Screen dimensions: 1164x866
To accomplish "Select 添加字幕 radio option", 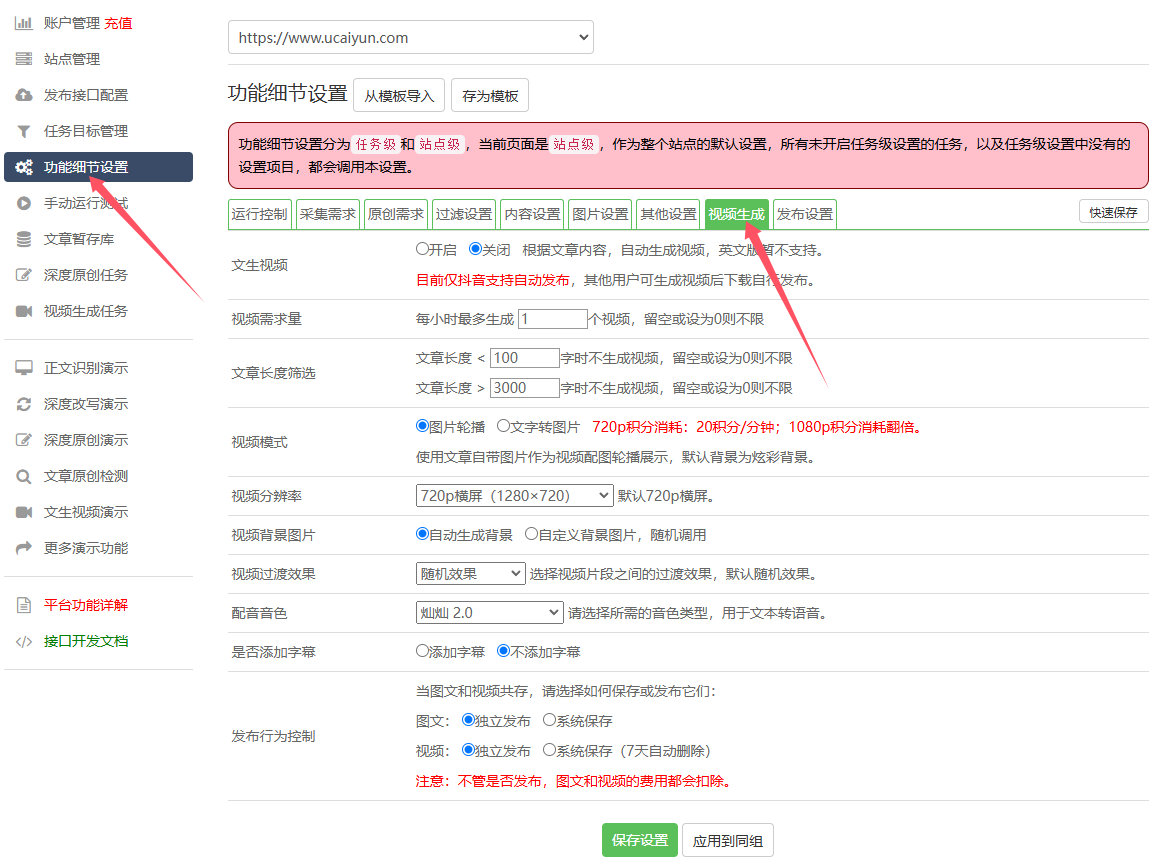I will (x=422, y=651).
